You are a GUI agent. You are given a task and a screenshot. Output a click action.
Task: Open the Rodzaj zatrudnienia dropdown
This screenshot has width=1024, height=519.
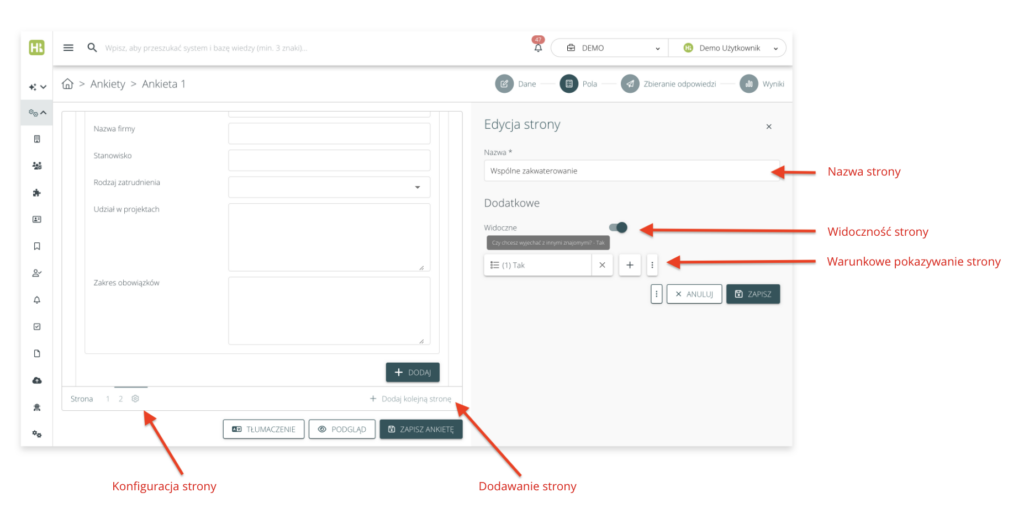tap(329, 187)
